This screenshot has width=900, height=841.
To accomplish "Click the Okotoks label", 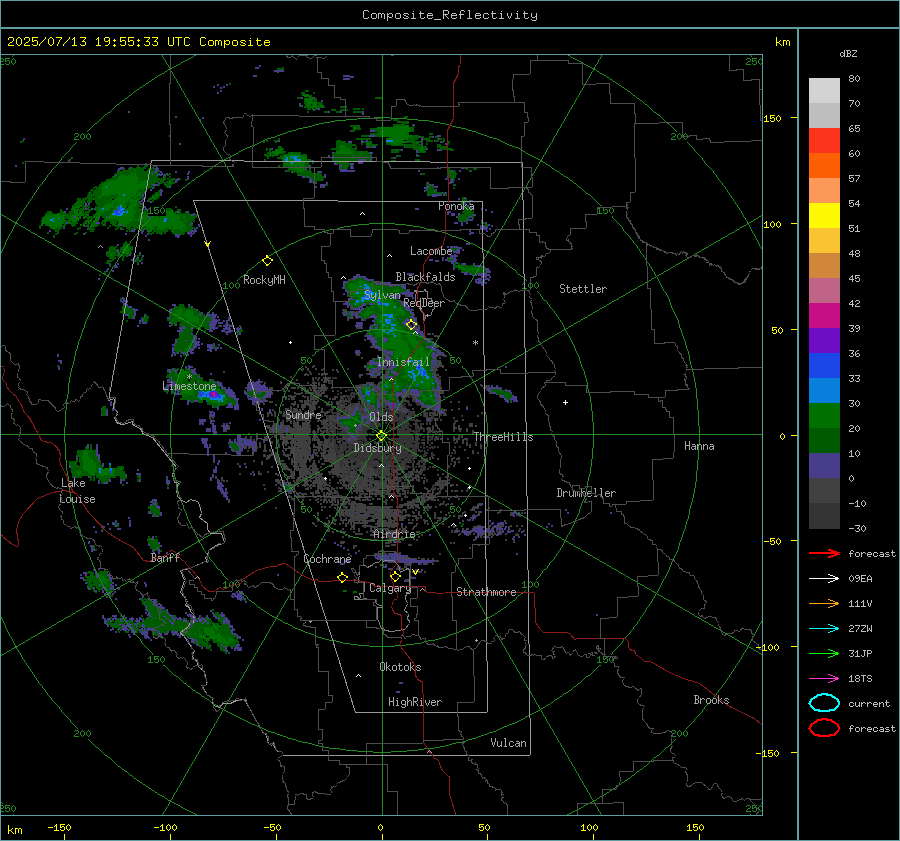I will point(400,666).
